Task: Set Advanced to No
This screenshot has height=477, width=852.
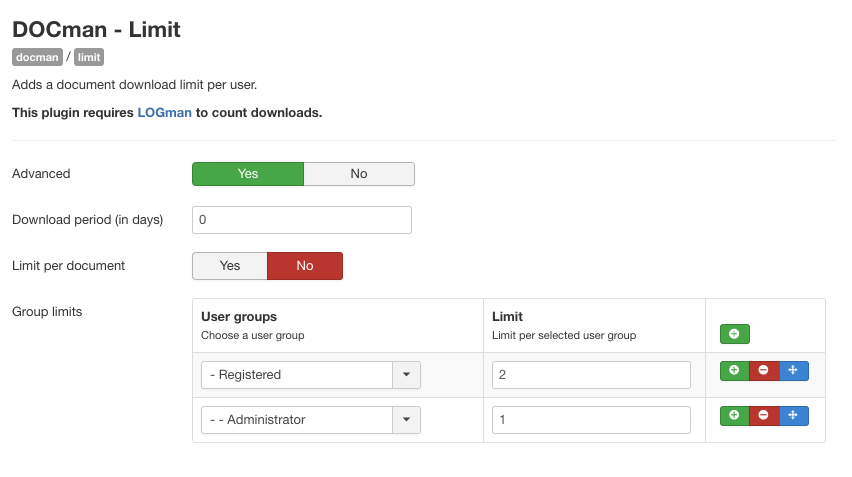Action: coord(359,174)
